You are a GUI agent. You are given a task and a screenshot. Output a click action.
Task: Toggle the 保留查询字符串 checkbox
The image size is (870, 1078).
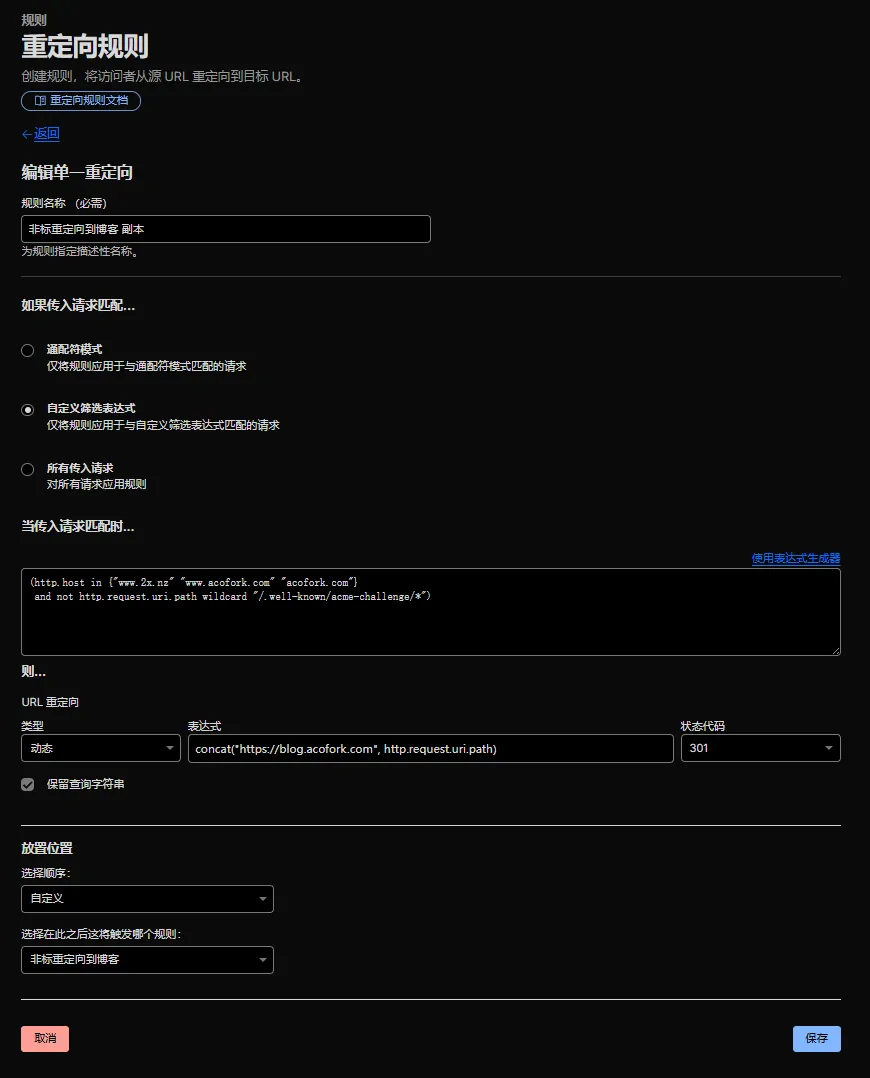pyautogui.click(x=28, y=785)
